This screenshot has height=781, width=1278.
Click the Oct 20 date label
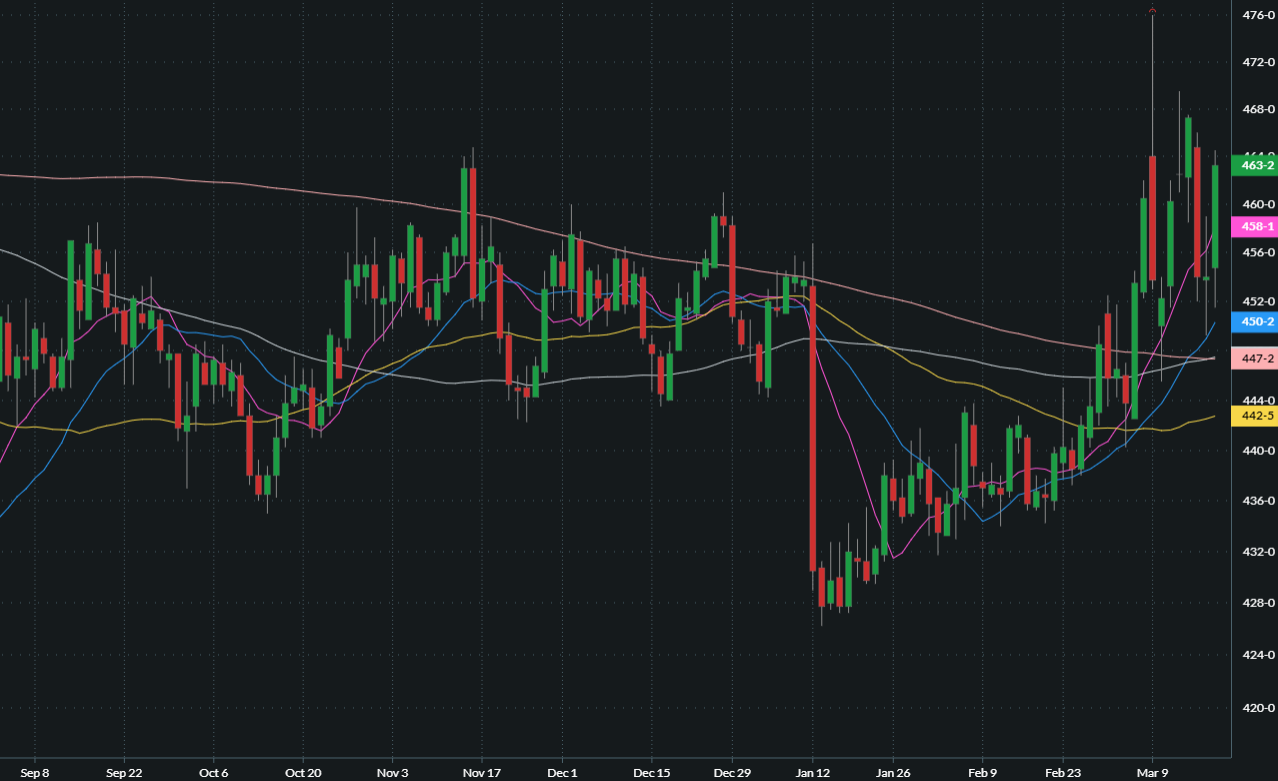(x=303, y=773)
